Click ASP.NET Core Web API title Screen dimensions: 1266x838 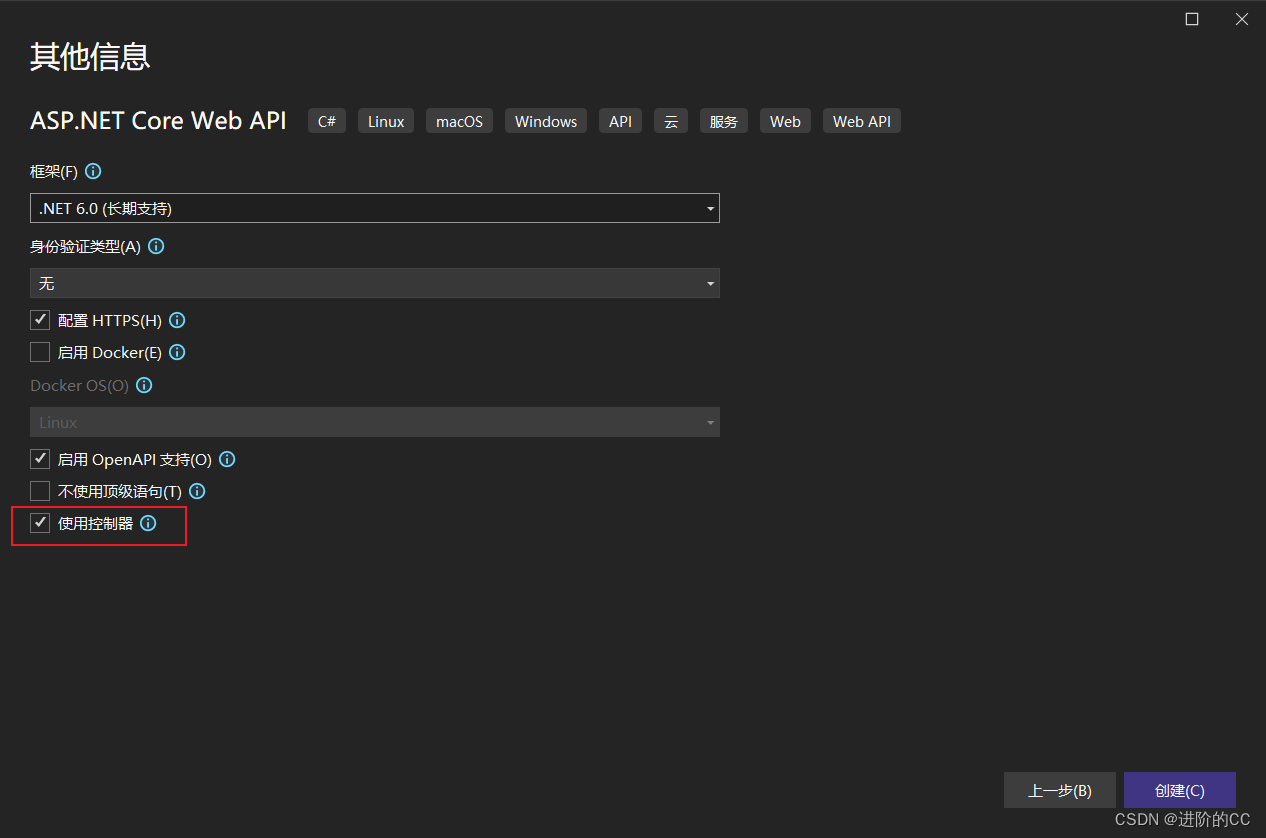(x=158, y=121)
